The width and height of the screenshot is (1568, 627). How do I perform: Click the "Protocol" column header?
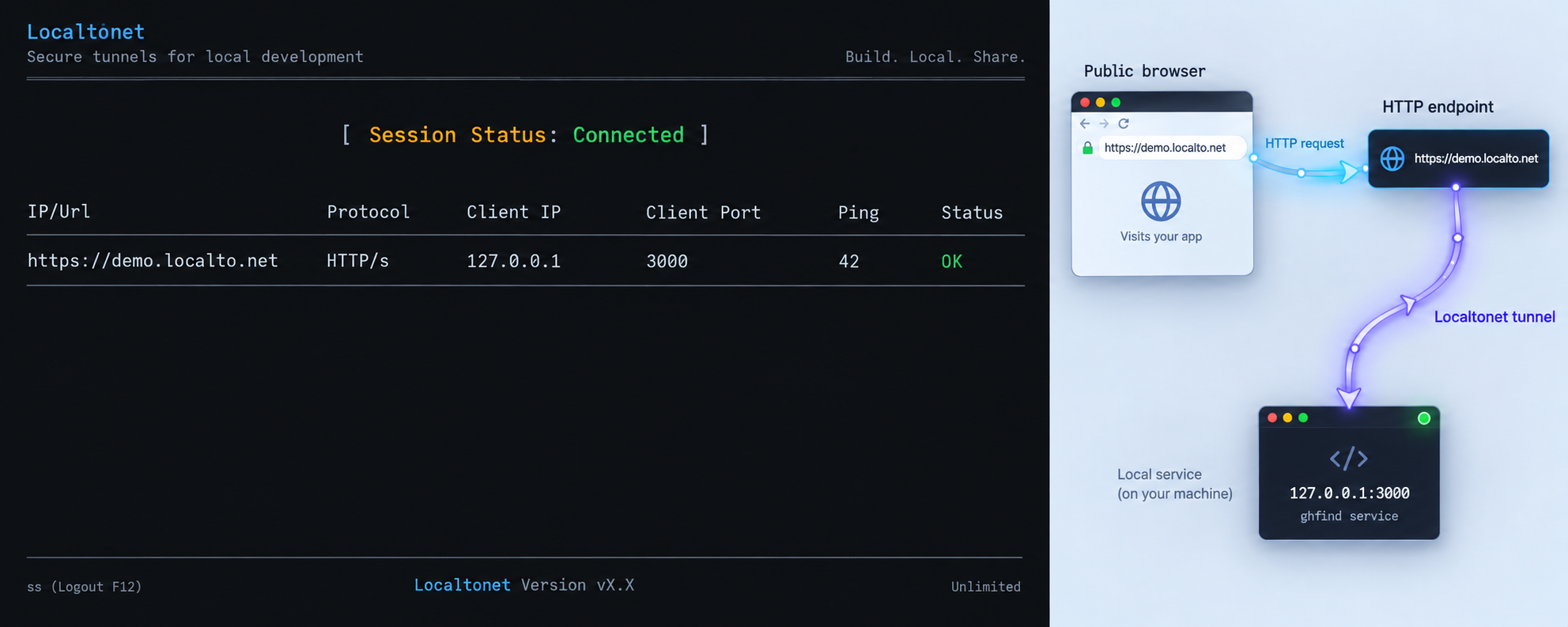pyautogui.click(x=368, y=212)
